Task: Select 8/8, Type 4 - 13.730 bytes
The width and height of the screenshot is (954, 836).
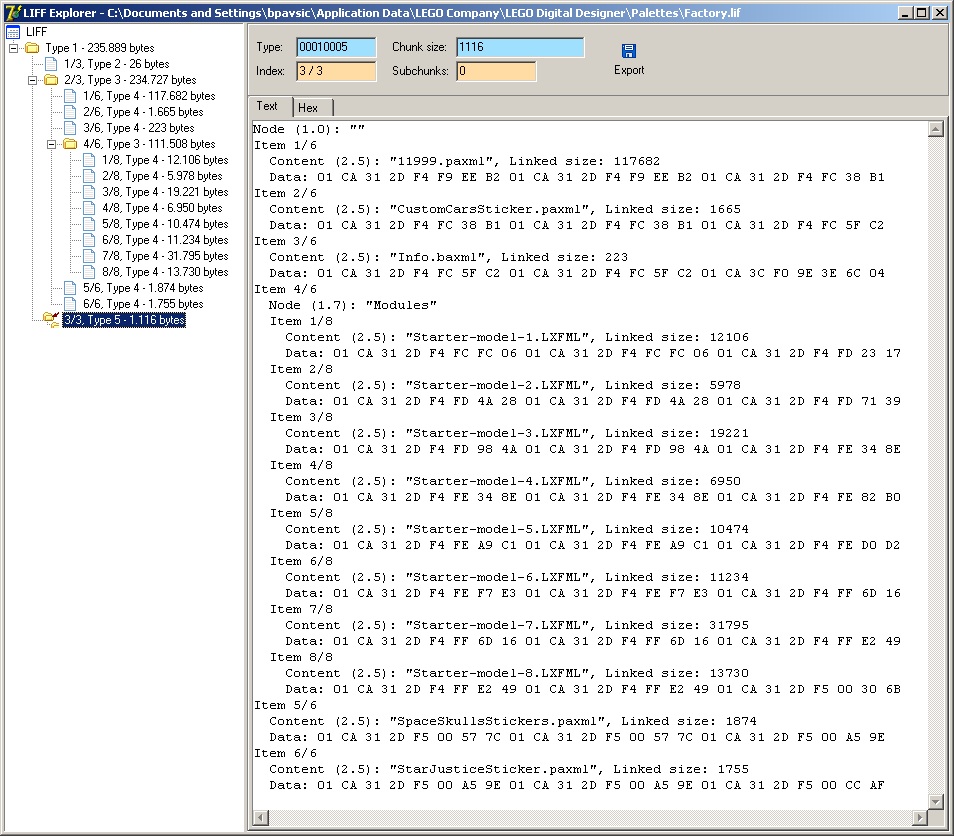Action: (165, 272)
